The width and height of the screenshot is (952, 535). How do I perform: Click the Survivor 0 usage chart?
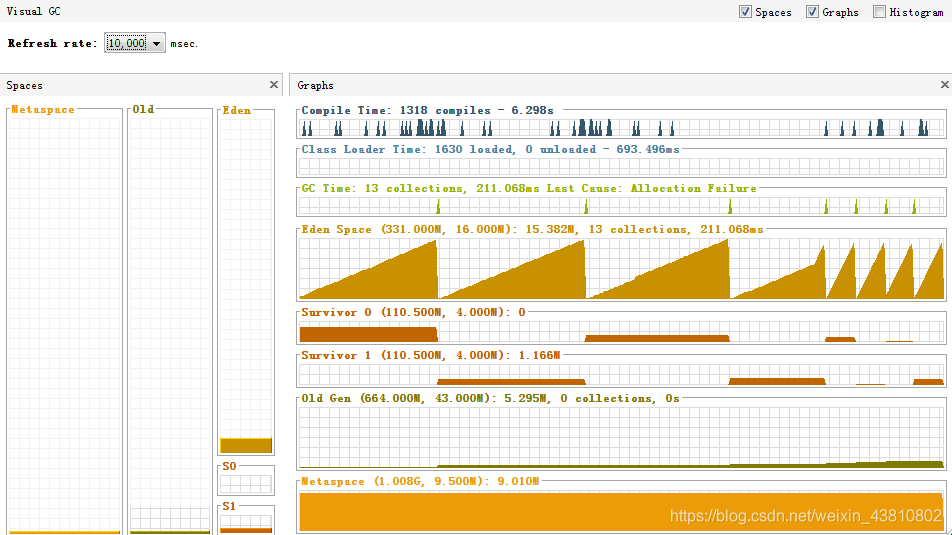point(622,332)
